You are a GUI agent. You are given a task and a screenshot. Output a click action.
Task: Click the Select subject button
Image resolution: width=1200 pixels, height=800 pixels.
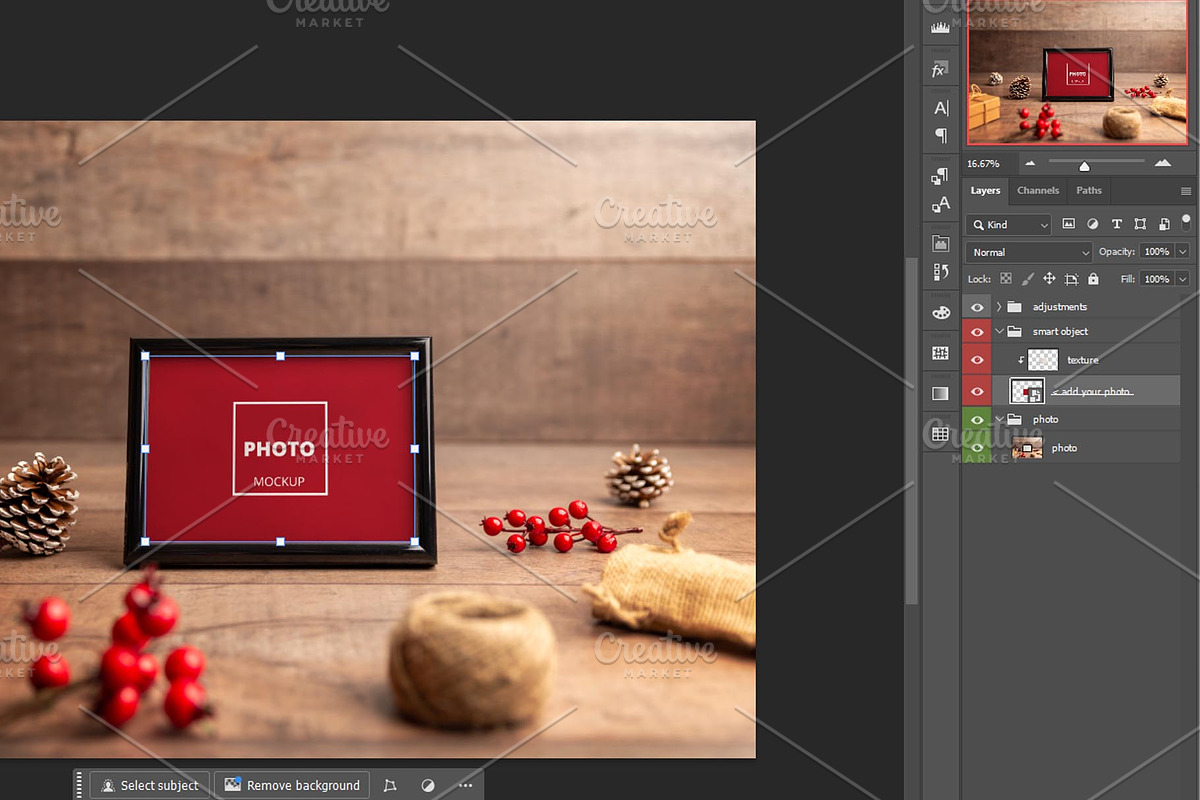150,785
